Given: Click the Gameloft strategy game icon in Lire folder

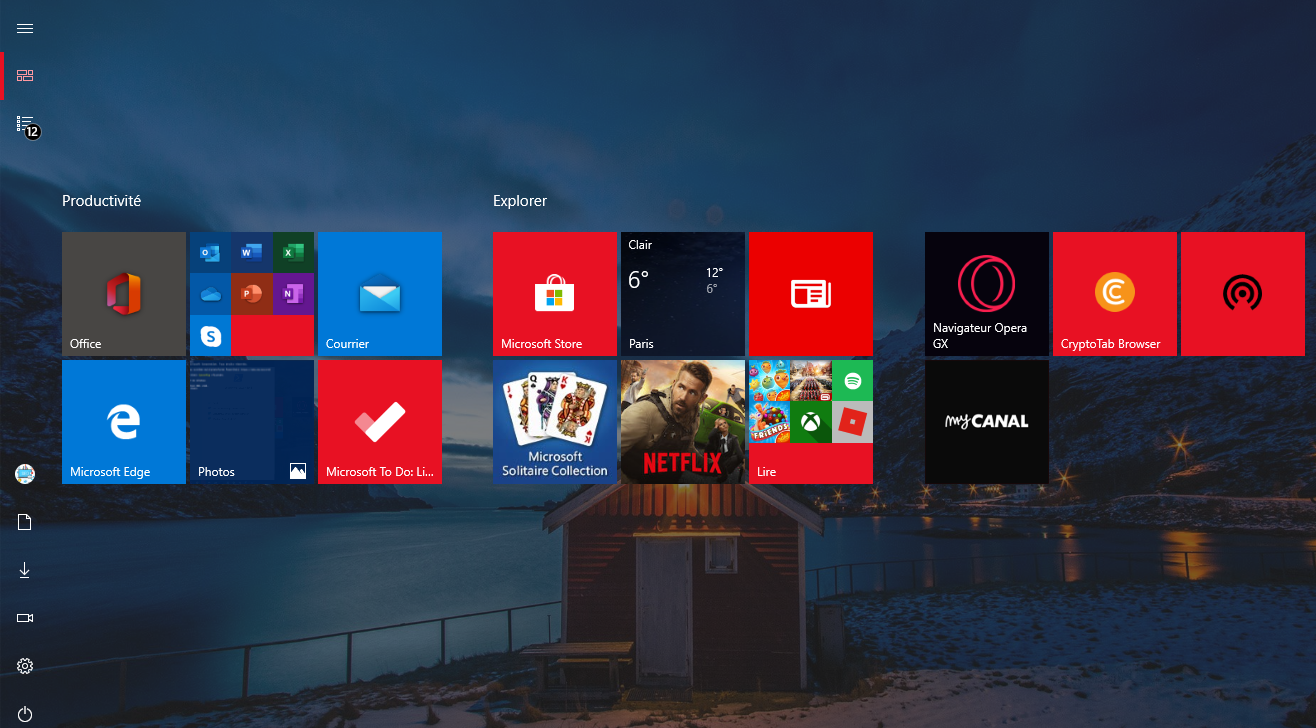Looking at the screenshot, I should [x=811, y=381].
